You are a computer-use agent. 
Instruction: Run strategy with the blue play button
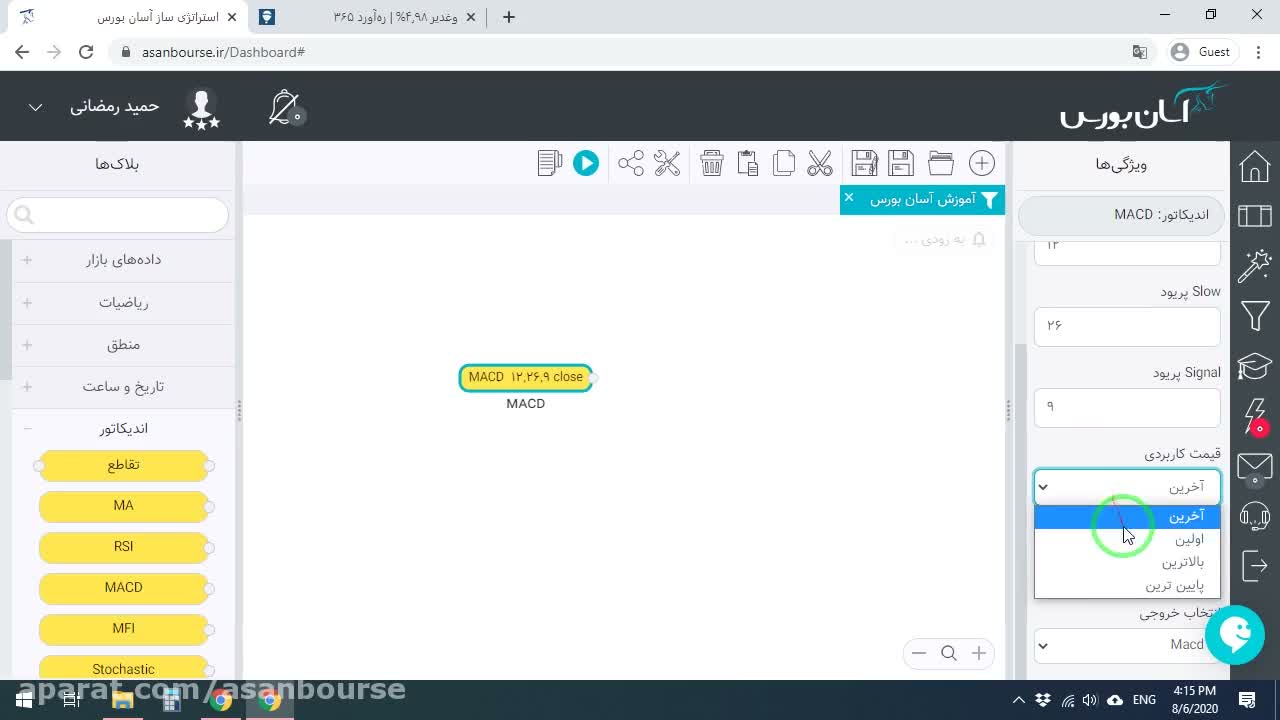[x=586, y=163]
